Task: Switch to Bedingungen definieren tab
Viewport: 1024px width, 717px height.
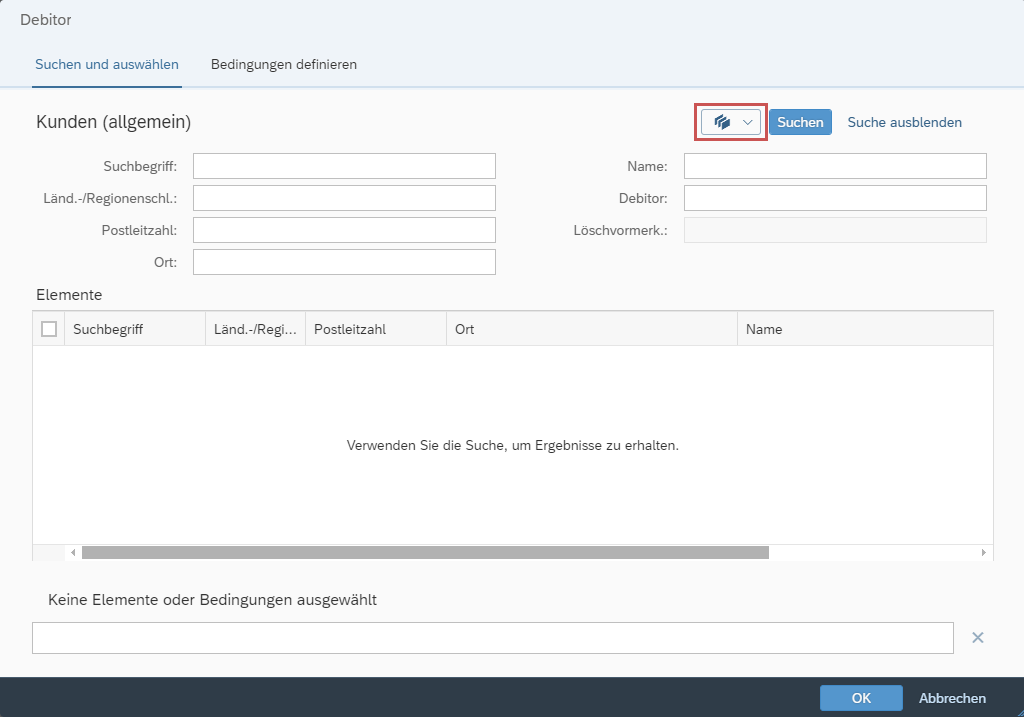Action: point(284,64)
